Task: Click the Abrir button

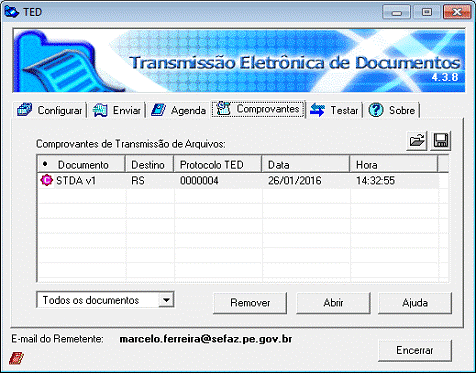Action: [x=333, y=303]
